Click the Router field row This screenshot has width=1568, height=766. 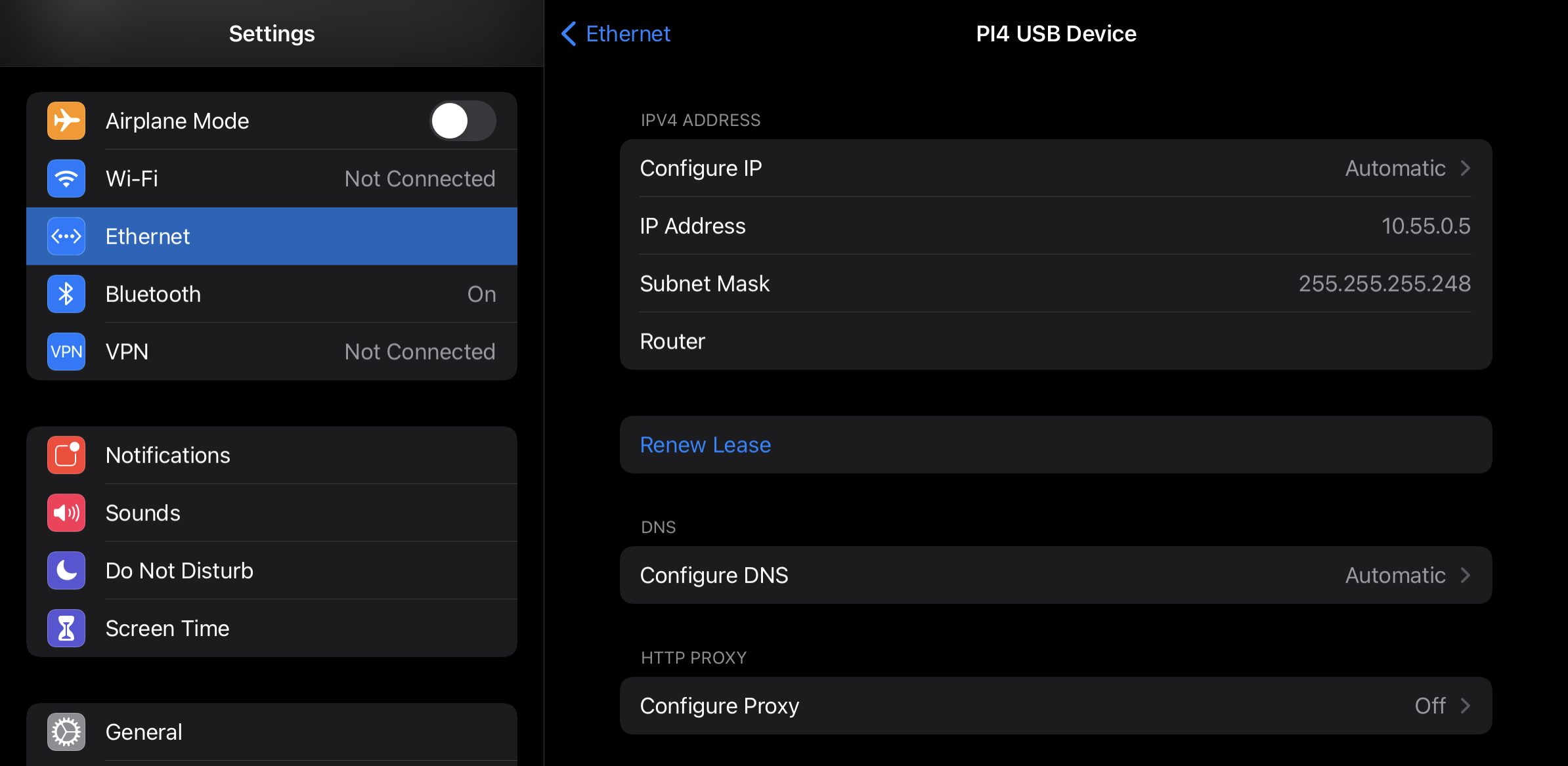[1055, 342]
